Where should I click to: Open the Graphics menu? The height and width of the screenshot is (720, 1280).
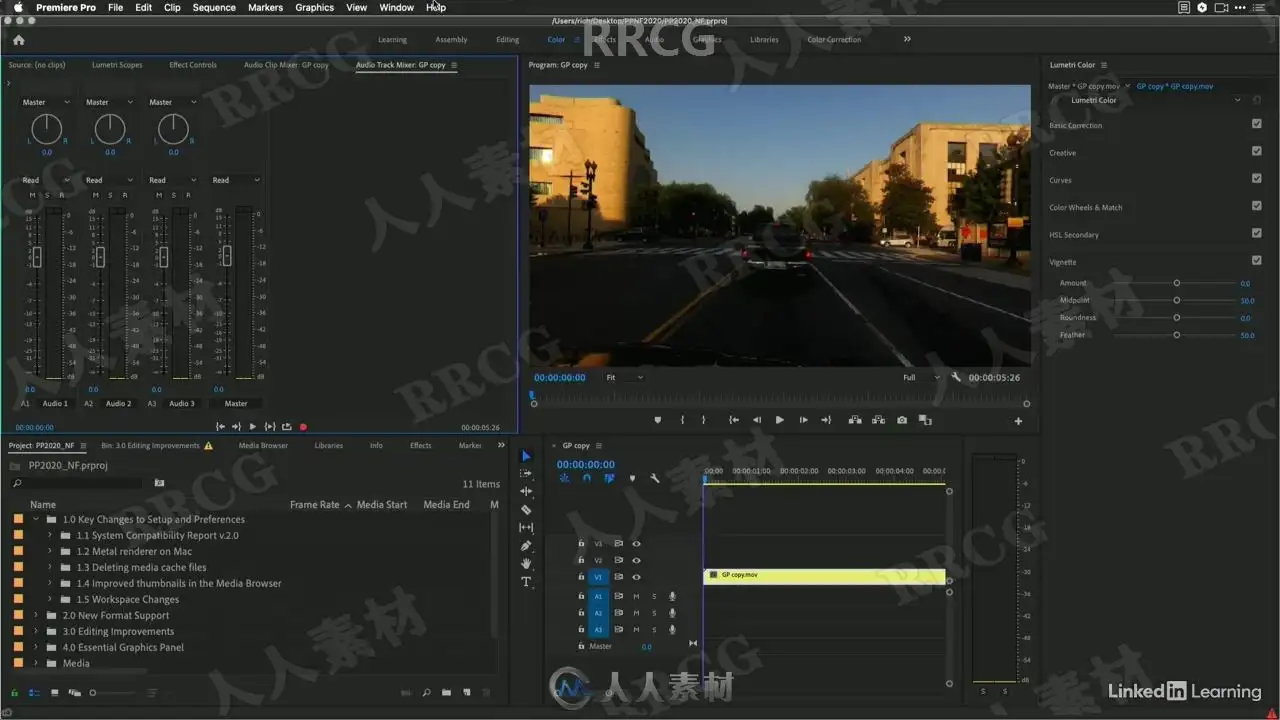click(x=314, y=7)
